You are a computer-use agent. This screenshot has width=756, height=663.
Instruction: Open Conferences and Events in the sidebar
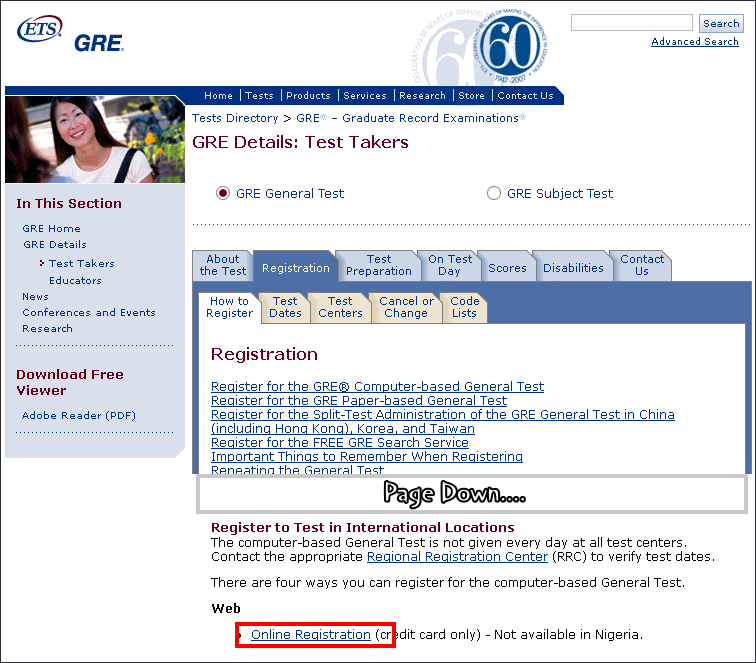pyautogui.click(x=89, y=312)
